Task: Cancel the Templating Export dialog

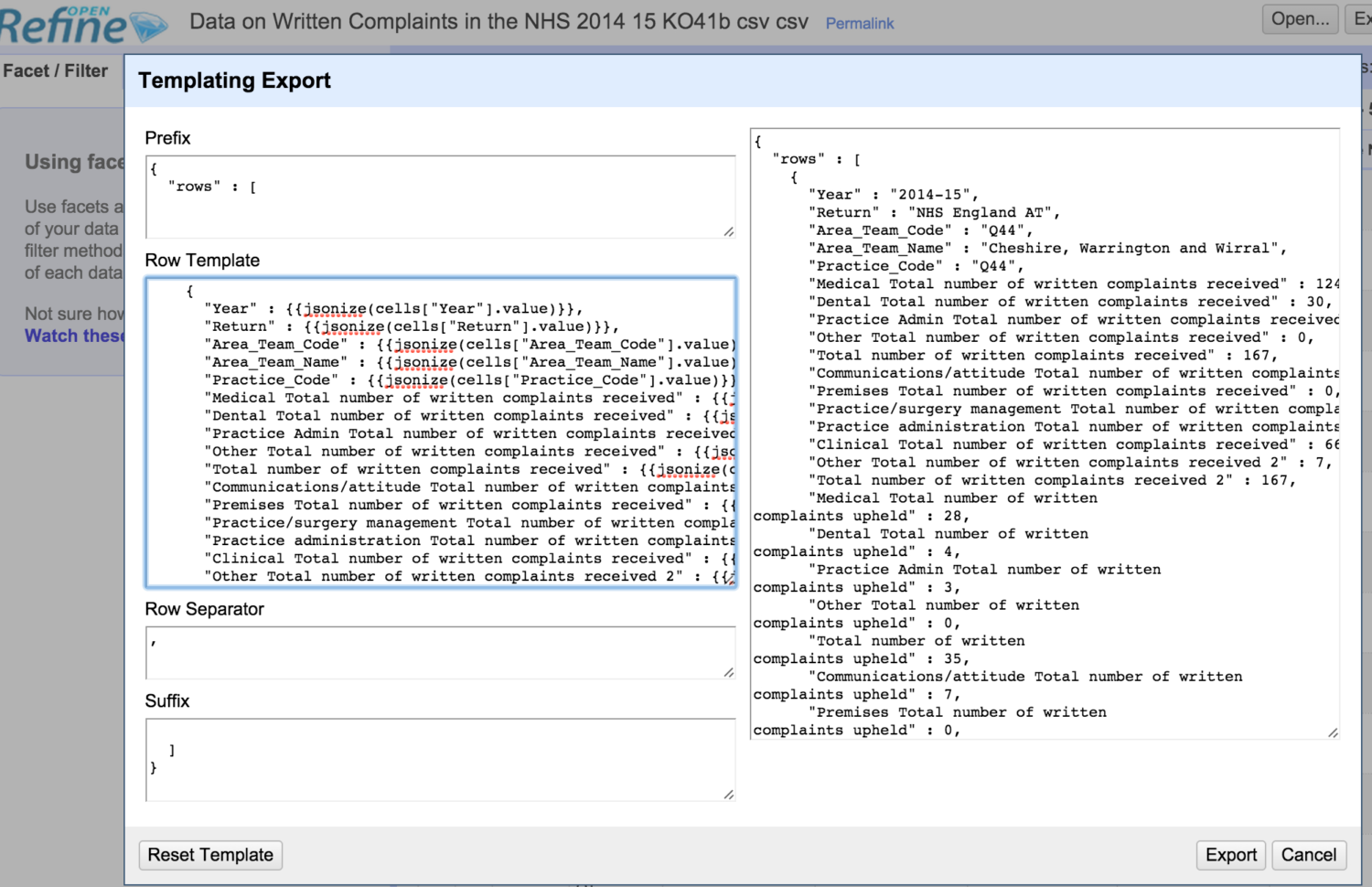Action: click(x=1308, y=855)
